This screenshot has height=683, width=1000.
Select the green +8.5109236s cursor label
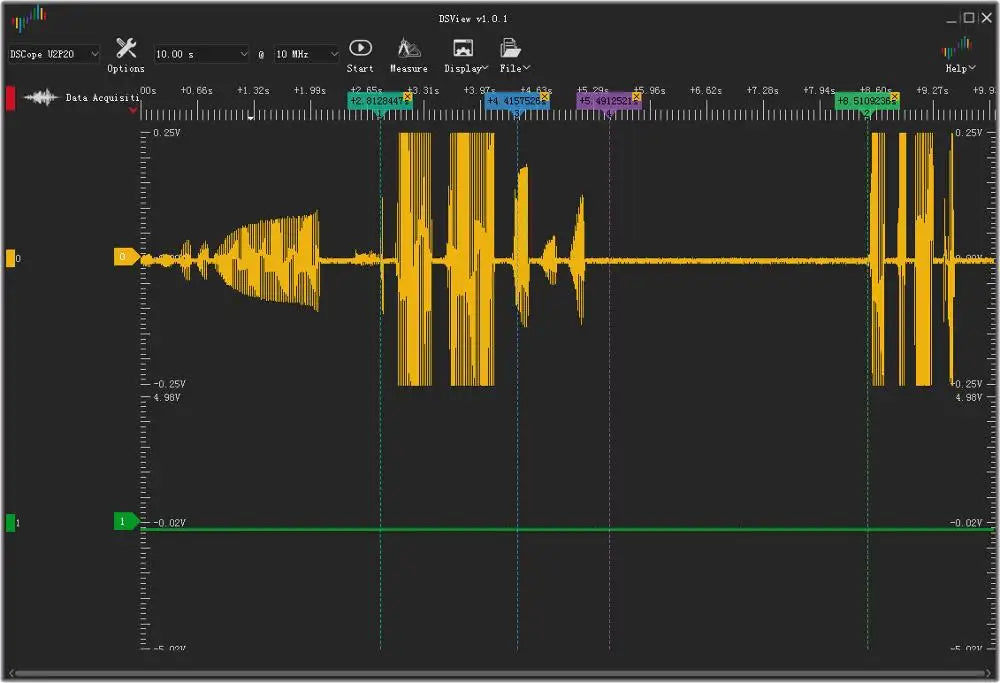pyautogui.click(x=865, y=101)
